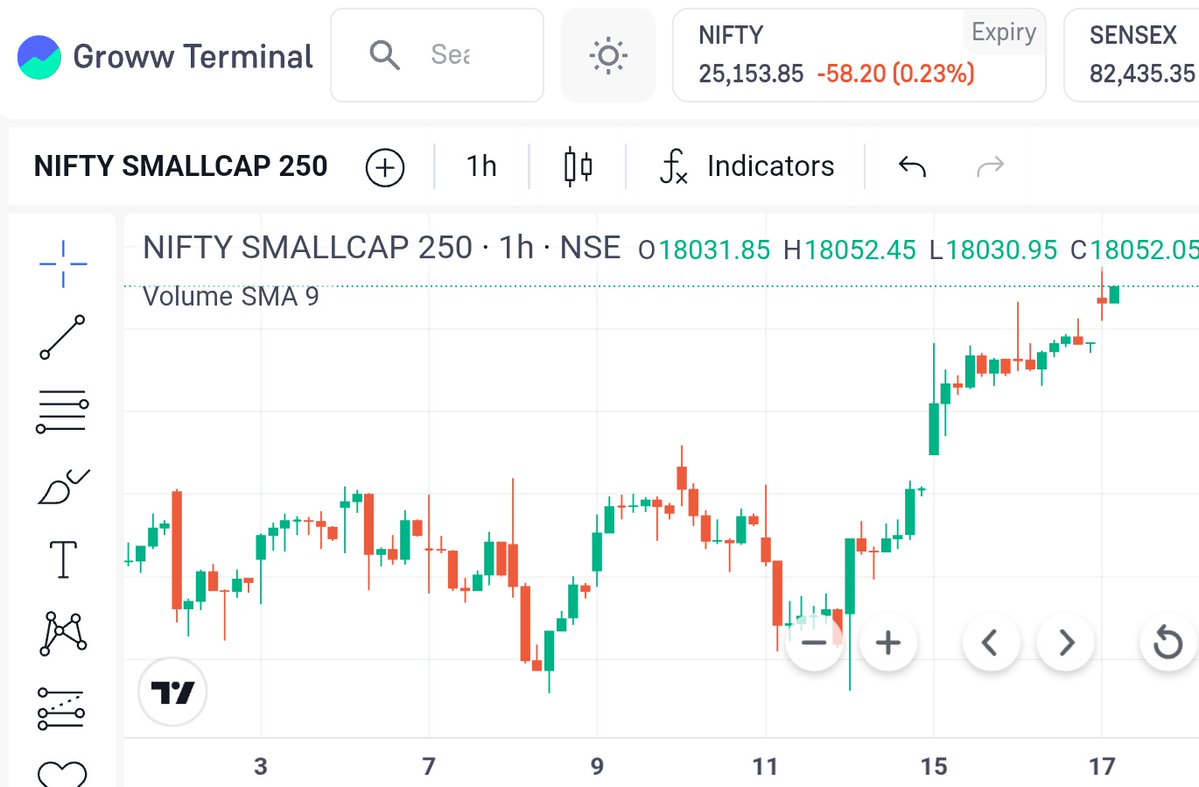Select the forecast and measurement tool
Screen dimensions: 1199x787
click(61, 708)
